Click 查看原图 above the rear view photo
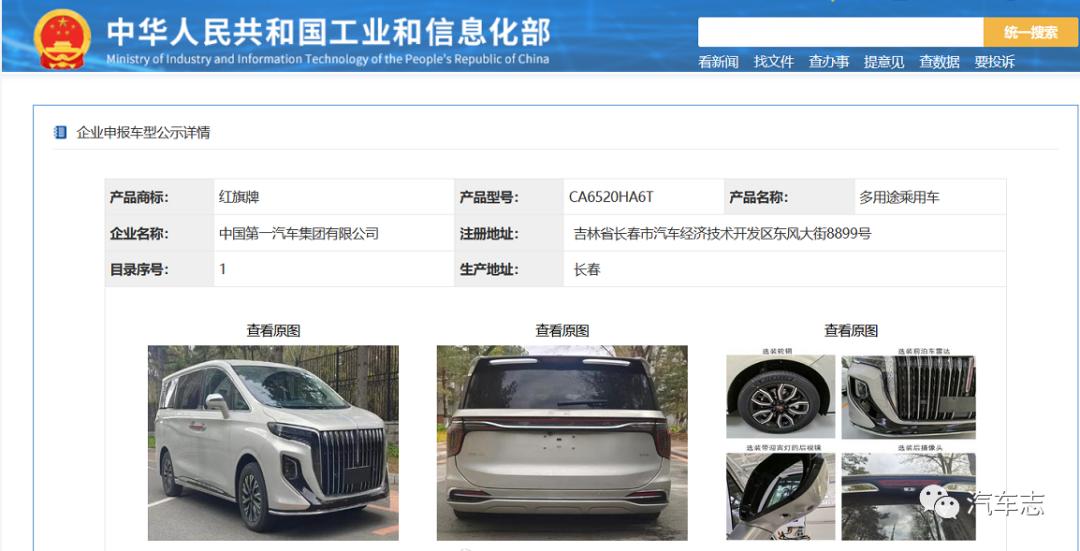Screen dimensions: 1080x551 tap(562, 331)
